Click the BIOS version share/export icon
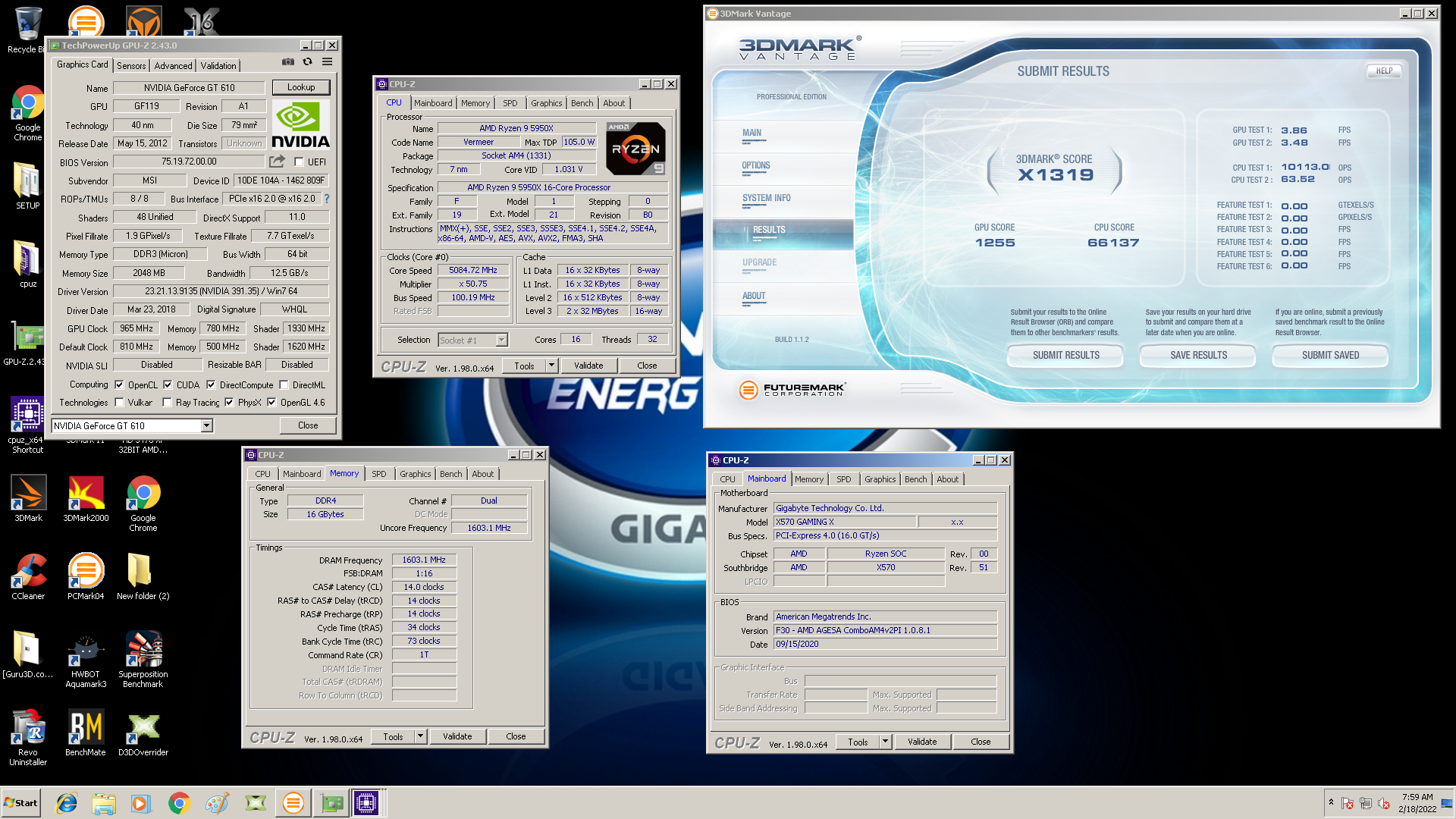This screenshot has width=1456, height=819. point(277,162)
